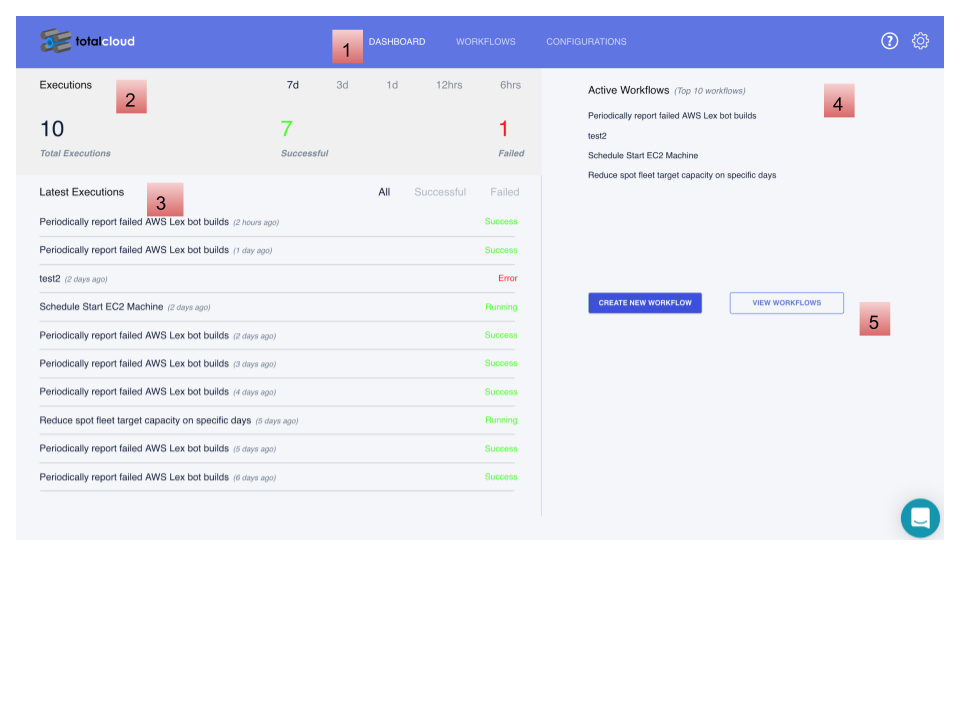Open the Lex bot builds execution from 2 hours ago
Image resolution: width=960 pixels, height=720 pixels.
click(x=277, y=222)
